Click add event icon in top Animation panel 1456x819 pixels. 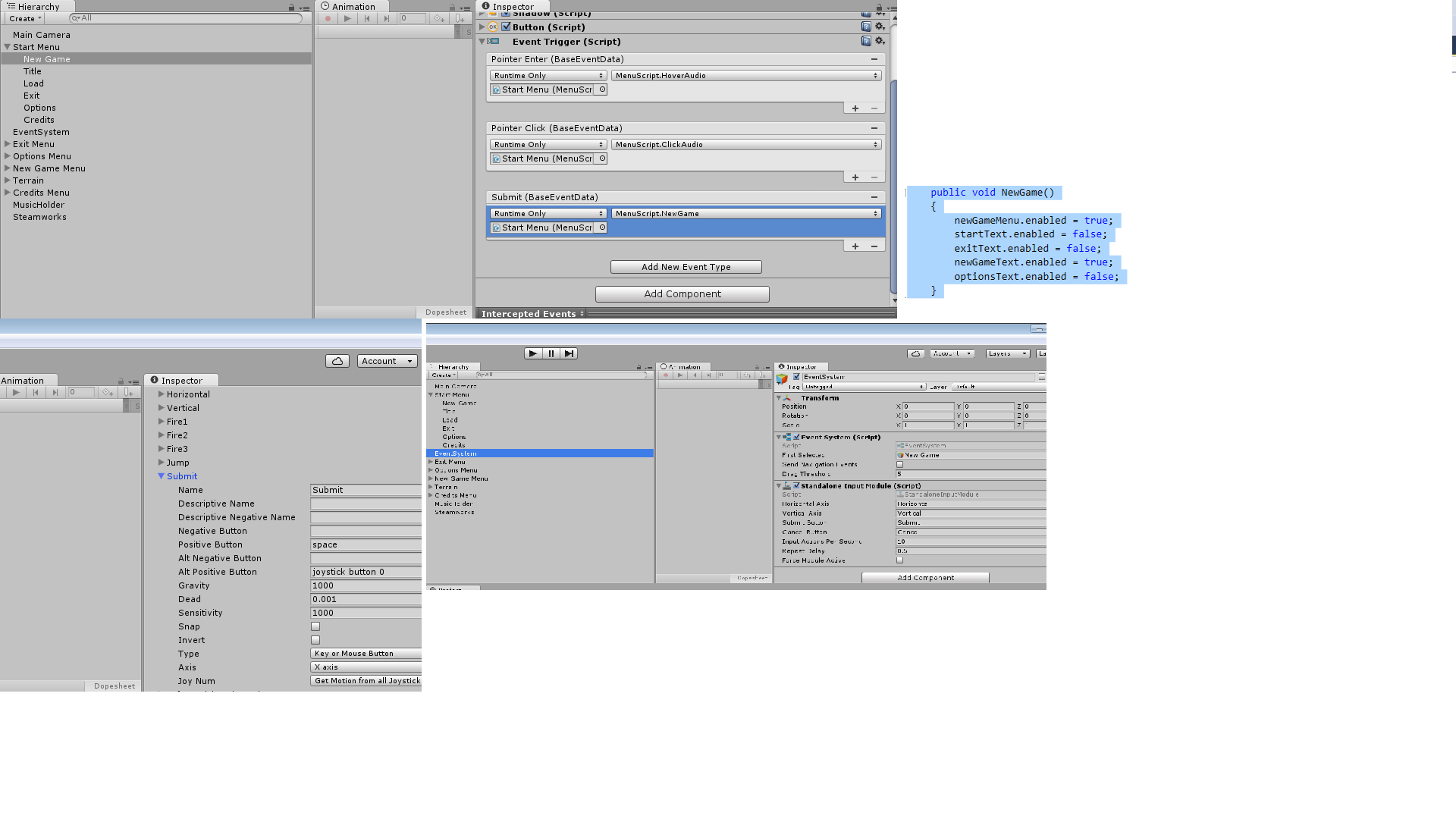[460, 18]
